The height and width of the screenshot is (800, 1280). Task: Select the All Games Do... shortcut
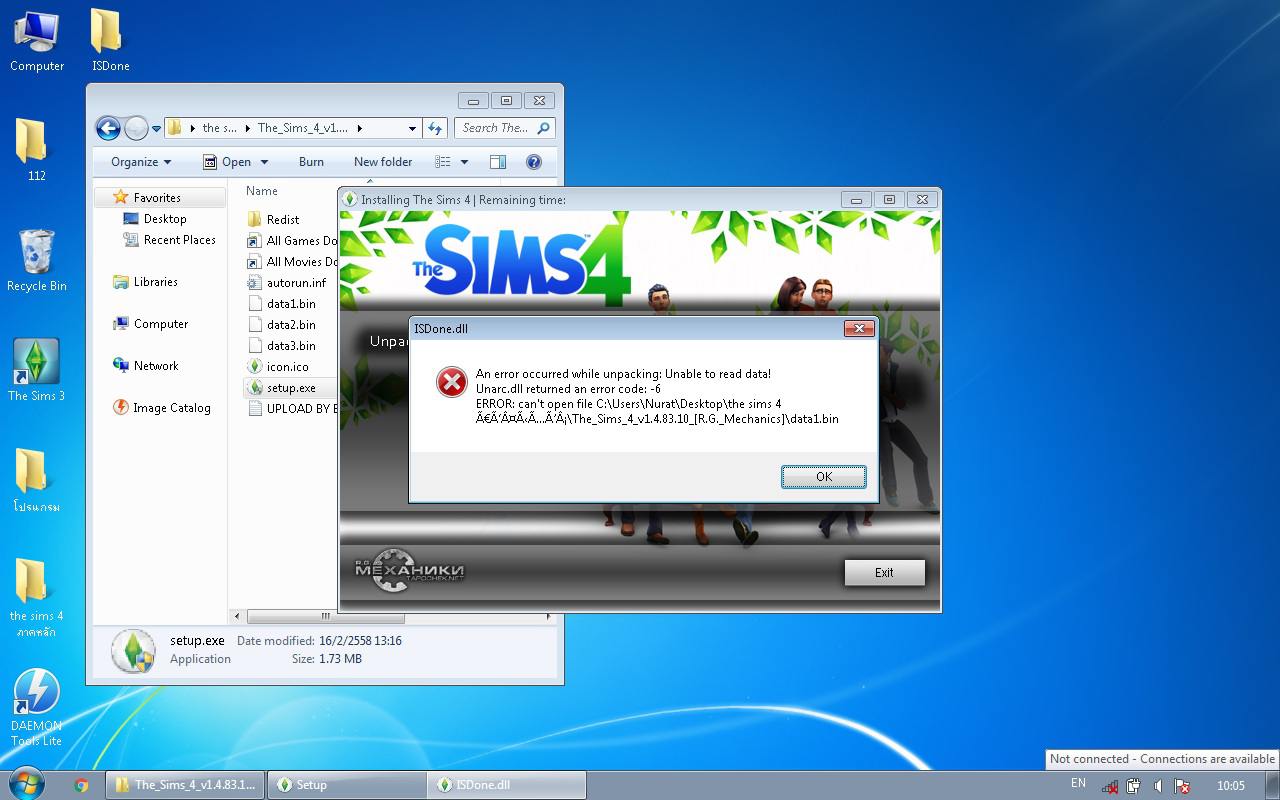tap(291, 241)
